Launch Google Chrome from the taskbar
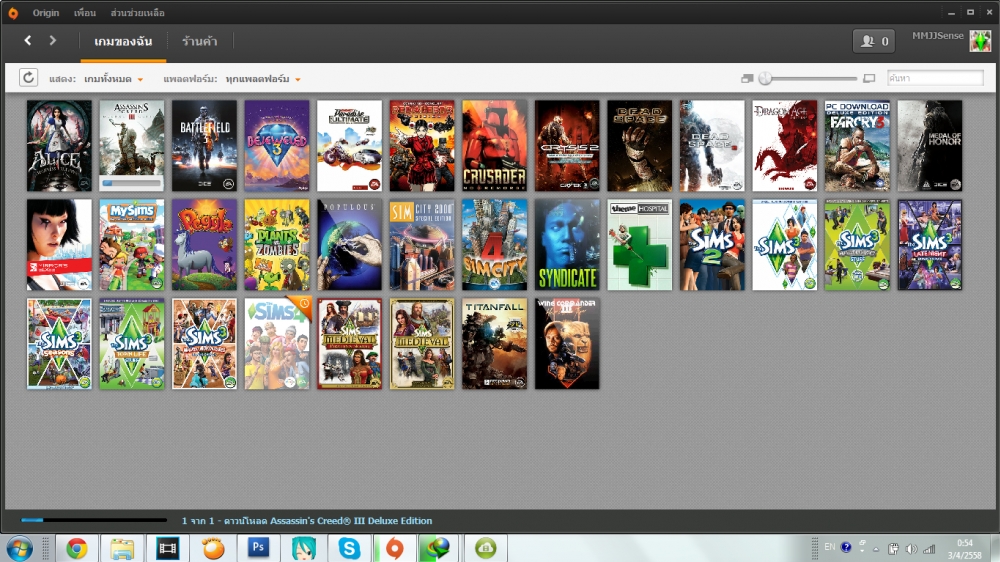The height and width of the screenshot is (562, 1000). coord(77,549)
